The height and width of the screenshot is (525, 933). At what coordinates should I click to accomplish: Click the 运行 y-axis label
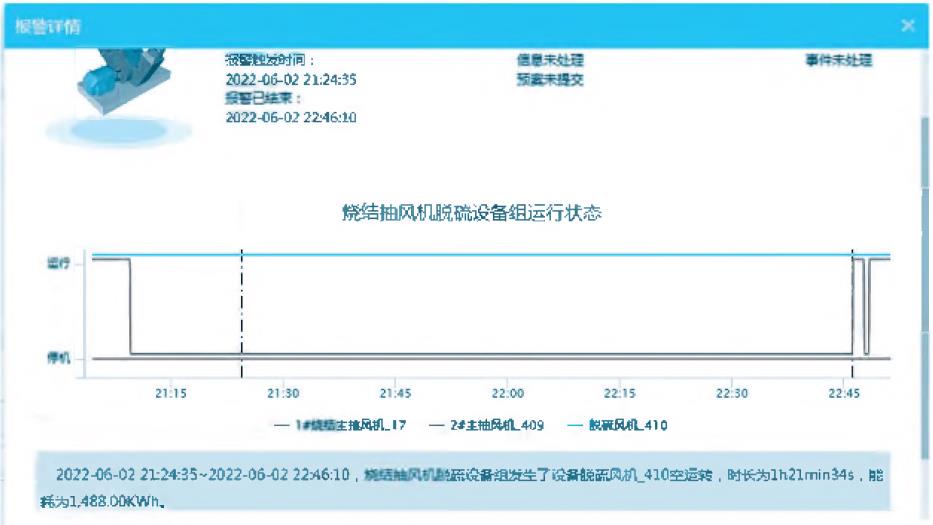[57, 263]
